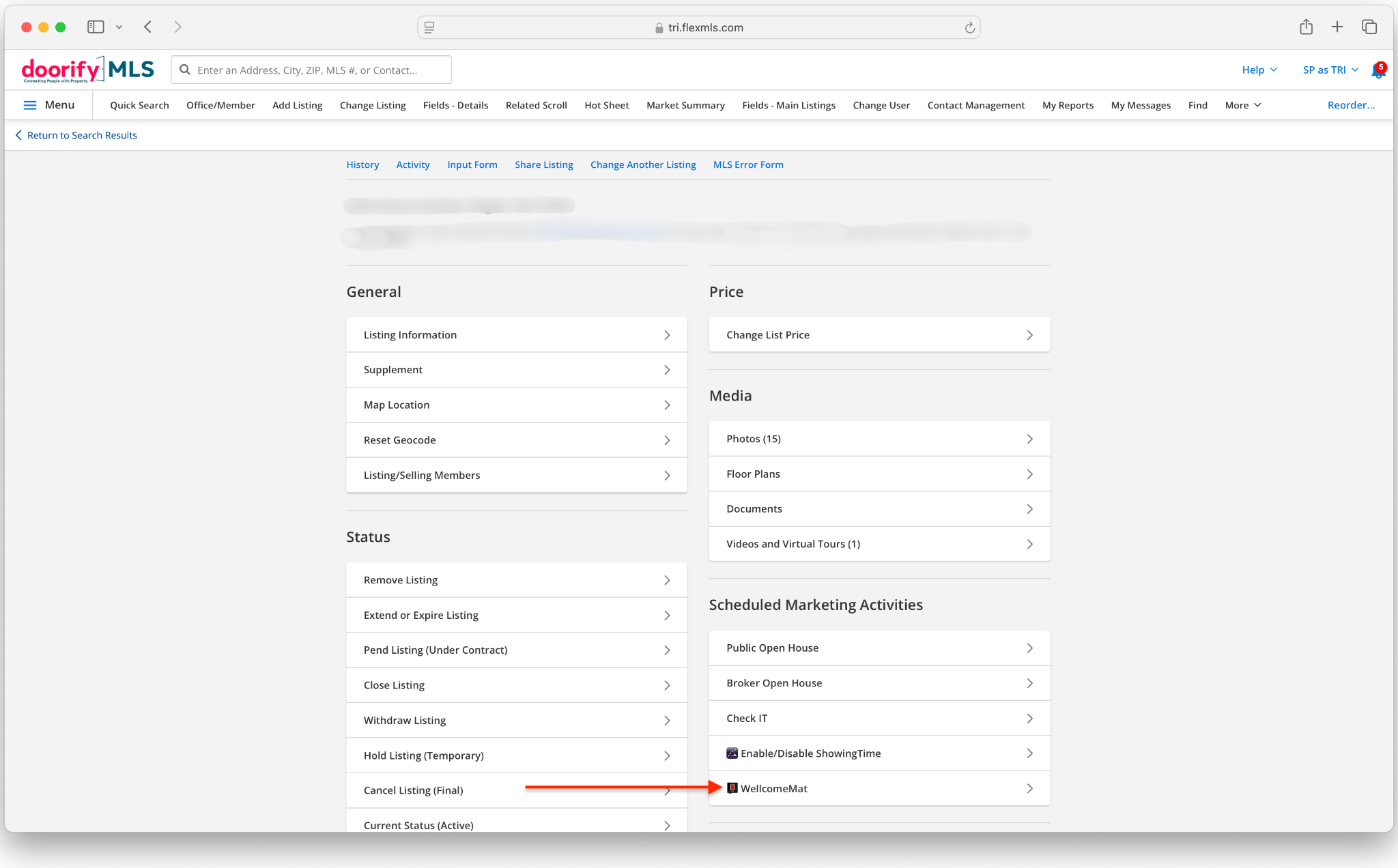Open the Activity link
The image size is (1398, 868).
413,164
